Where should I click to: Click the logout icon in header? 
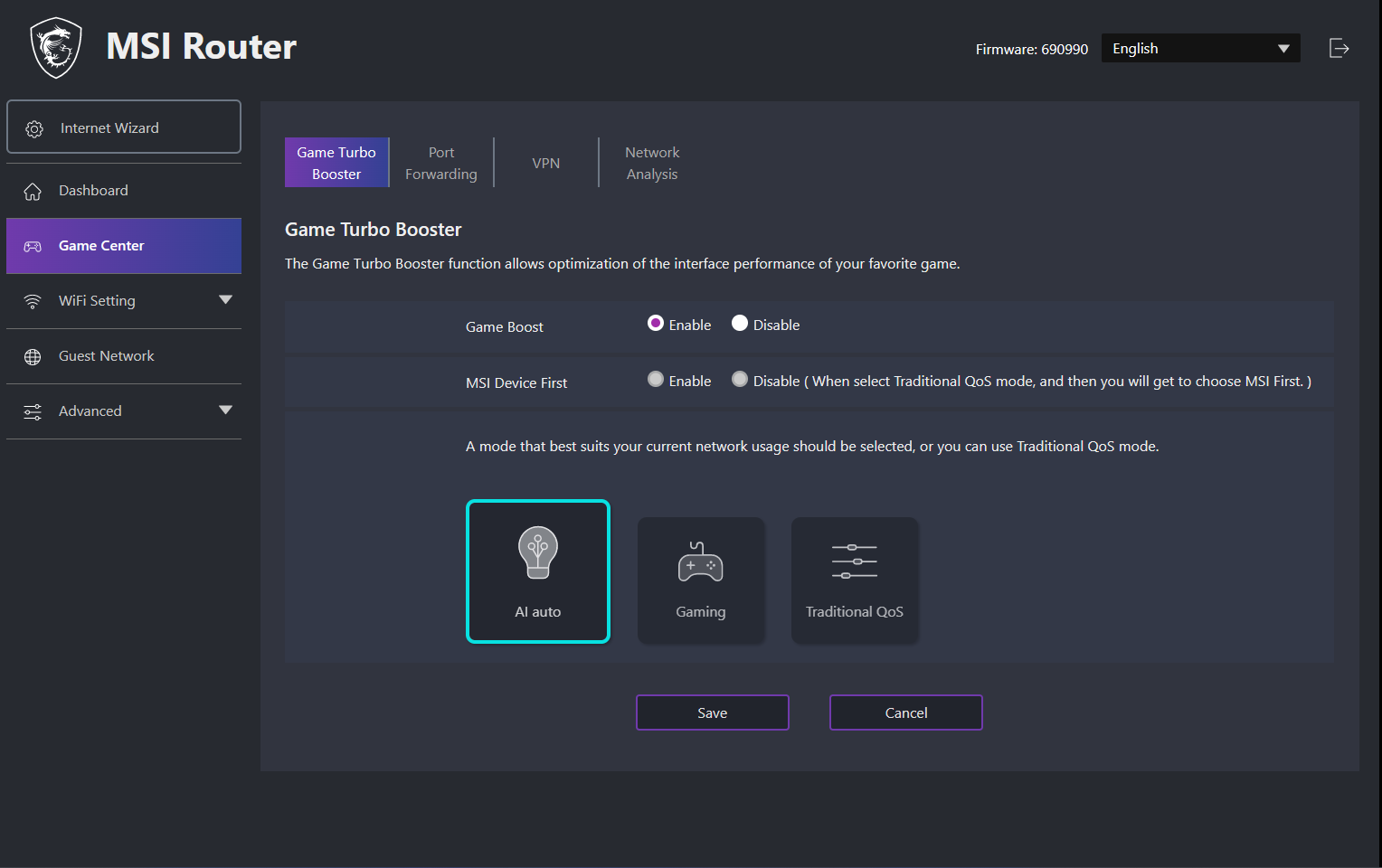(x=1339, y=49)
